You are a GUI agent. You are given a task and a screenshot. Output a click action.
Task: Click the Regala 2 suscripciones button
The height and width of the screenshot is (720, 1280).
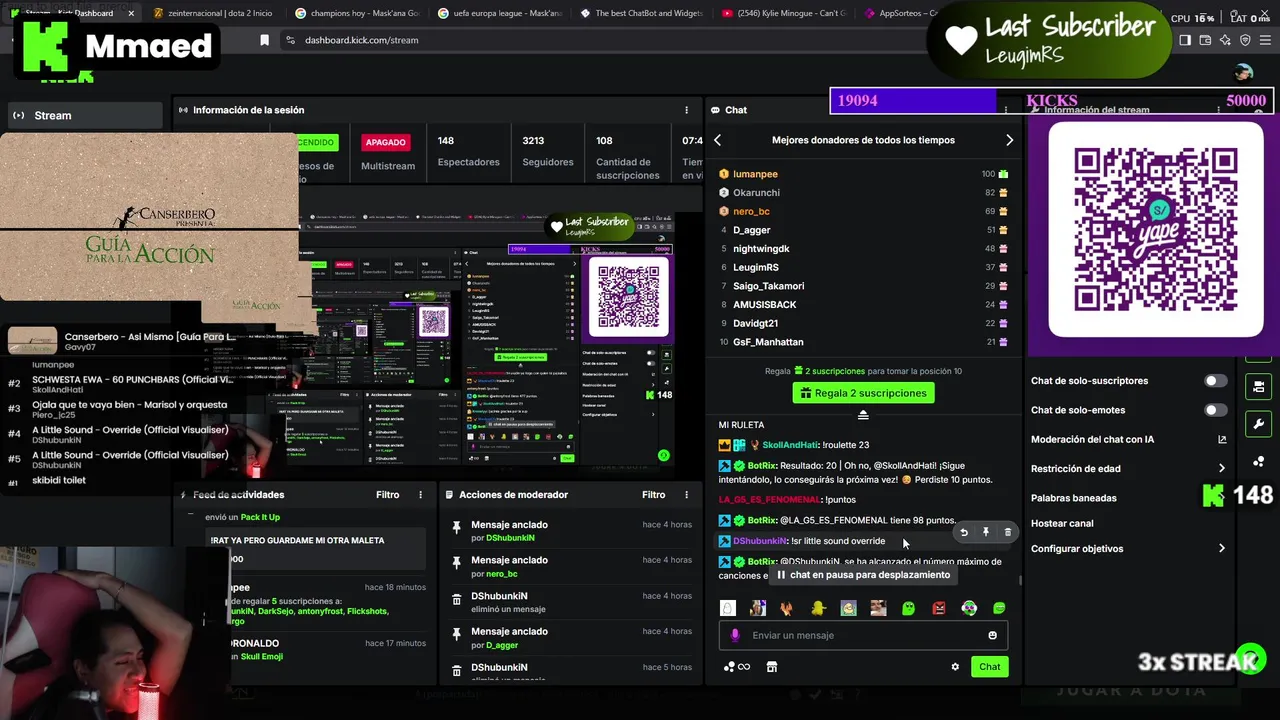(863, 393)
